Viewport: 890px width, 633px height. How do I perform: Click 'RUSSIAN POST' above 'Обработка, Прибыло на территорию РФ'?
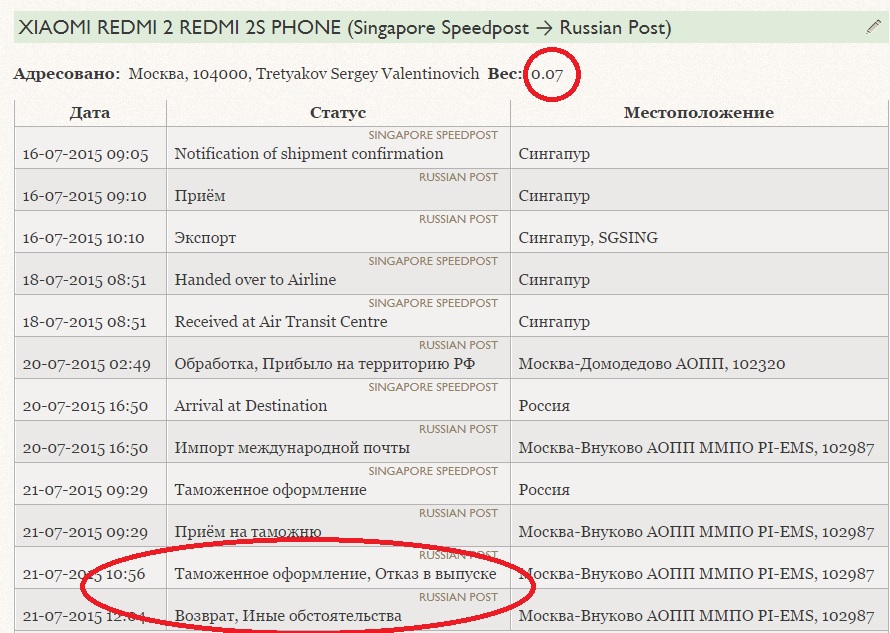(x=458, y=345)
